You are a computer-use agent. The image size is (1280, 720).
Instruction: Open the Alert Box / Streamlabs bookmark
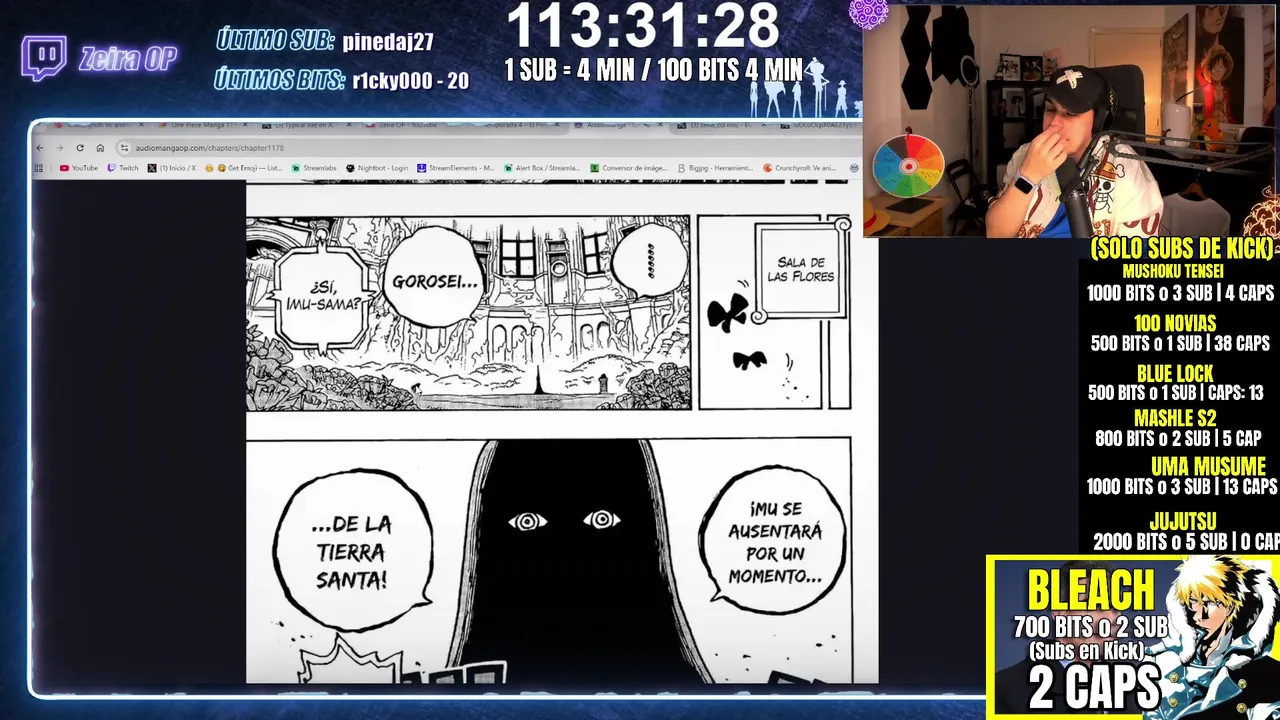tap(541, 168)
